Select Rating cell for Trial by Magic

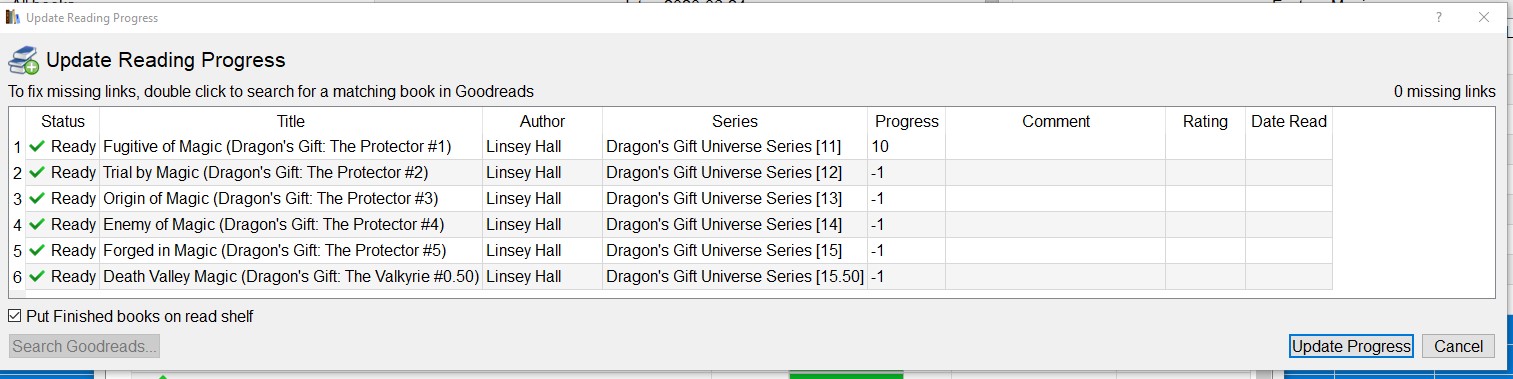pyautogui.click(x=1205, y=173)
